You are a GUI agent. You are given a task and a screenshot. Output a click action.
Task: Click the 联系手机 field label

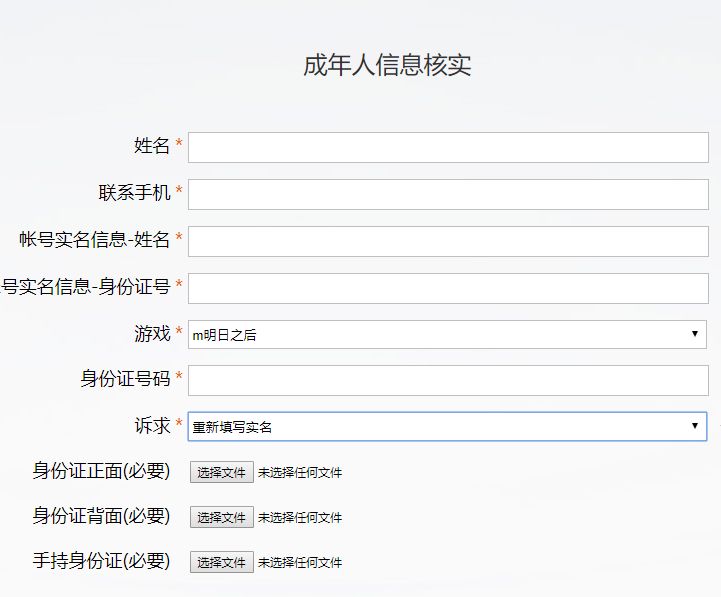tap(134, 192)
